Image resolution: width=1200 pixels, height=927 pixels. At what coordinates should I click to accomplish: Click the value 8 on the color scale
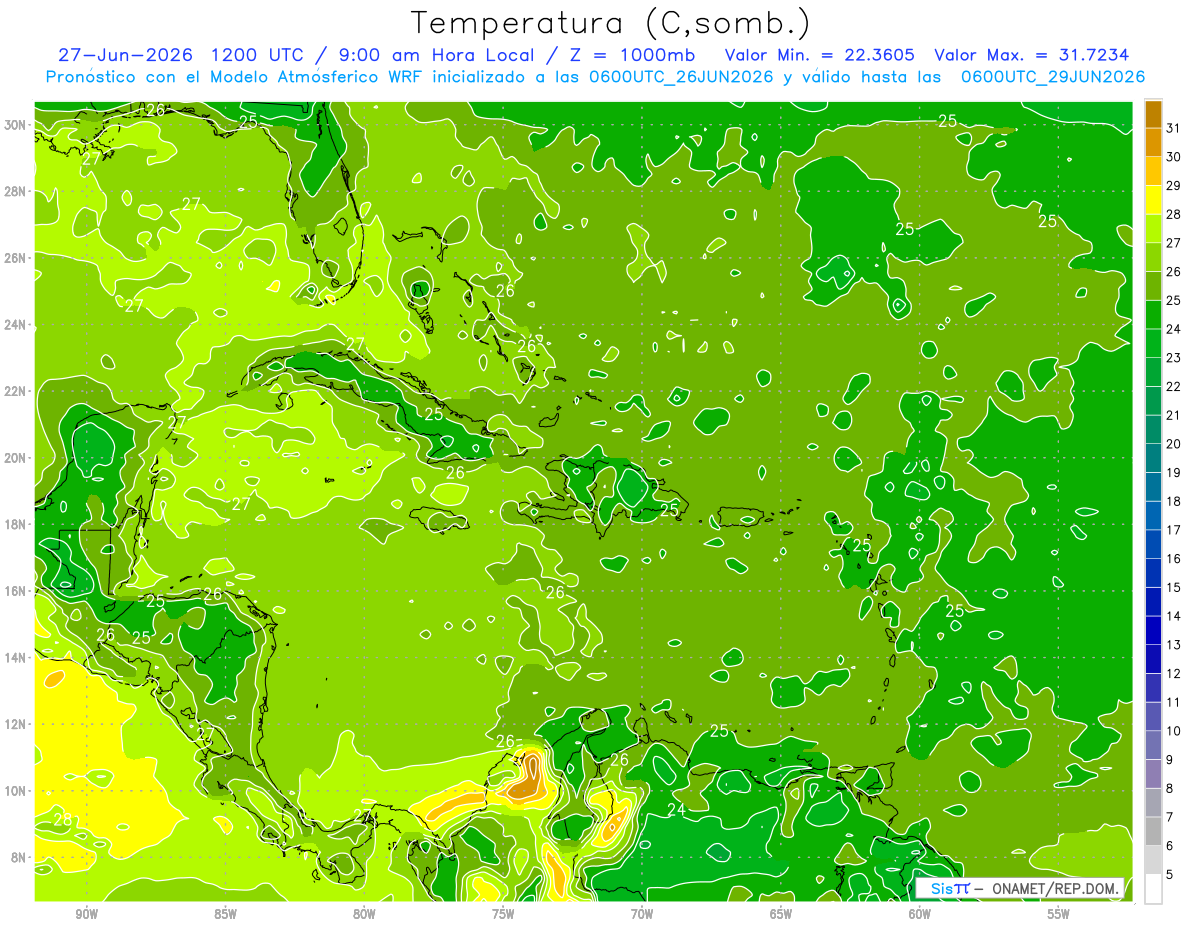[1169, 788]
